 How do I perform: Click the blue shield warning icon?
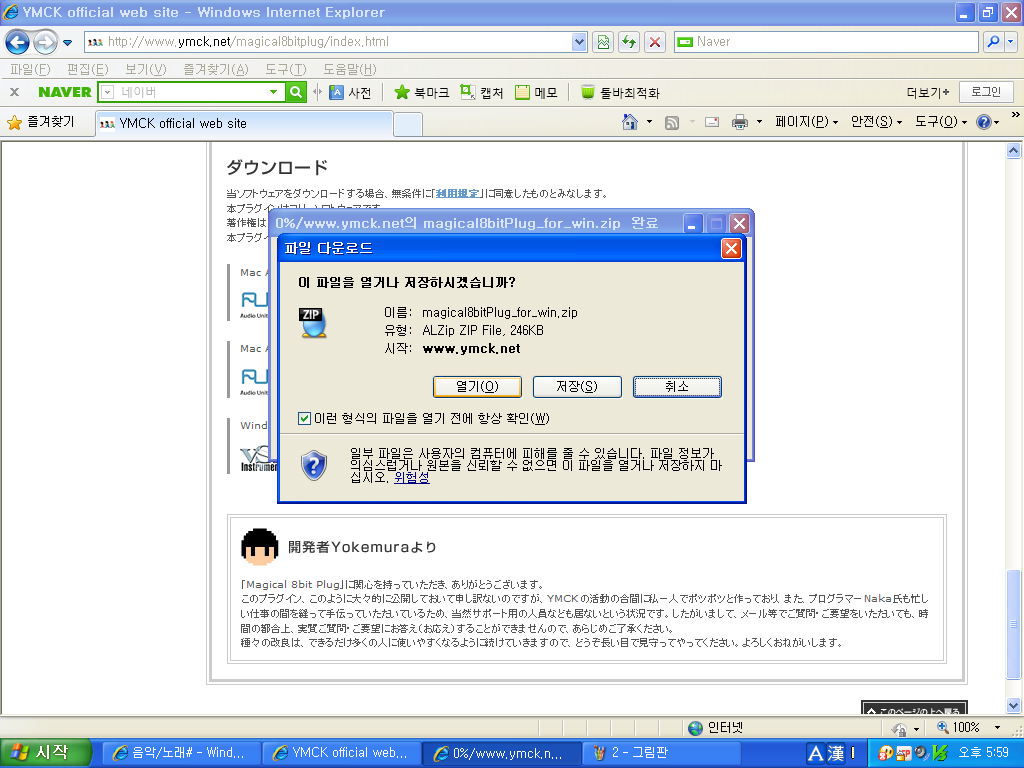[313, 465]
